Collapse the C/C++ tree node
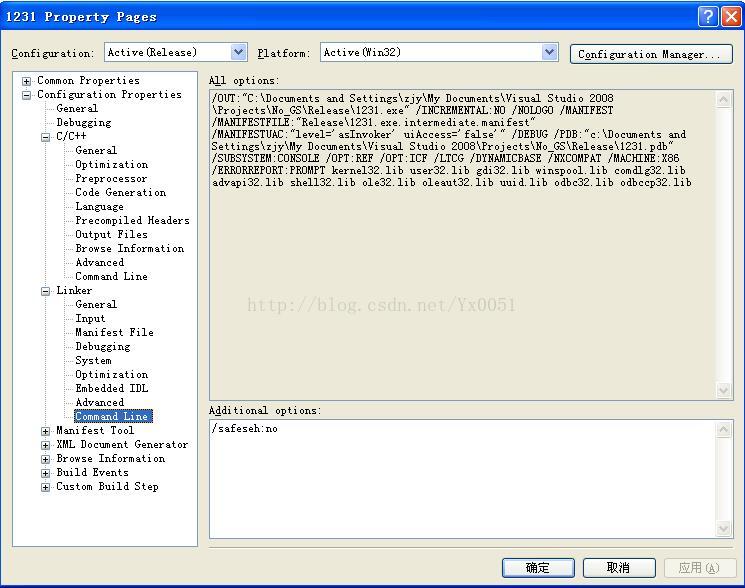 pyautogui.click(x=46, y=137)
